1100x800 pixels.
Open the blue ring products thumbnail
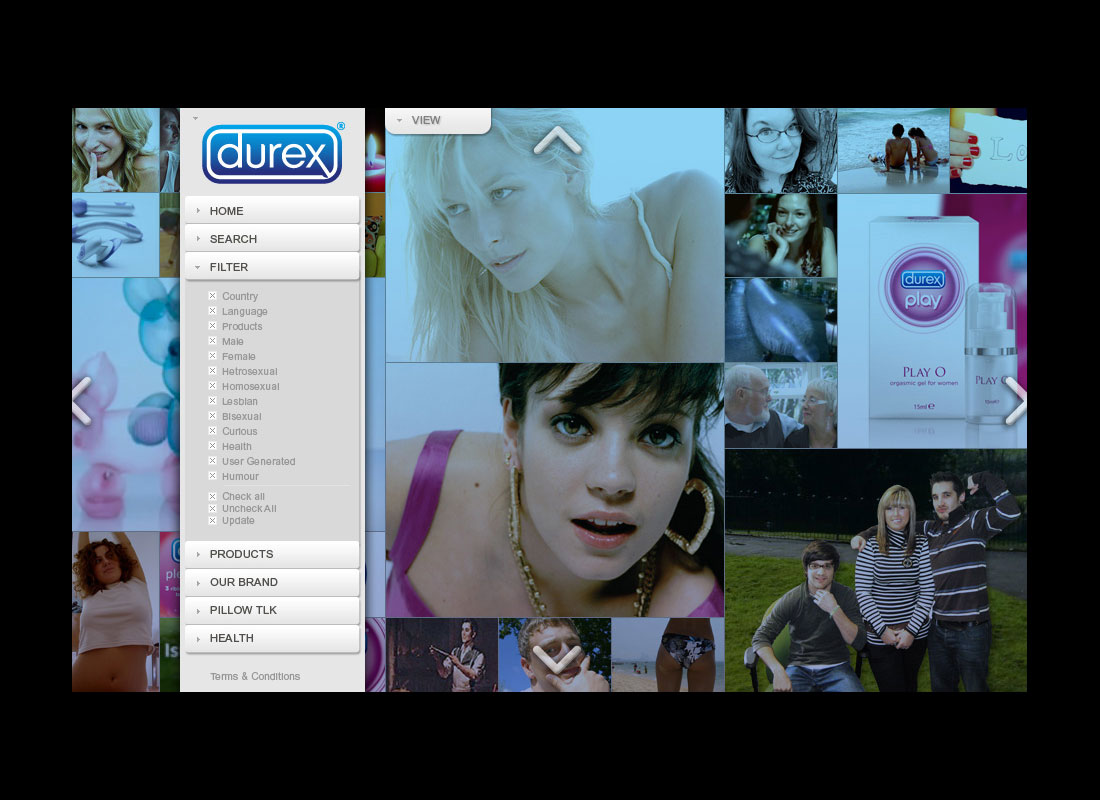[116, 235]
